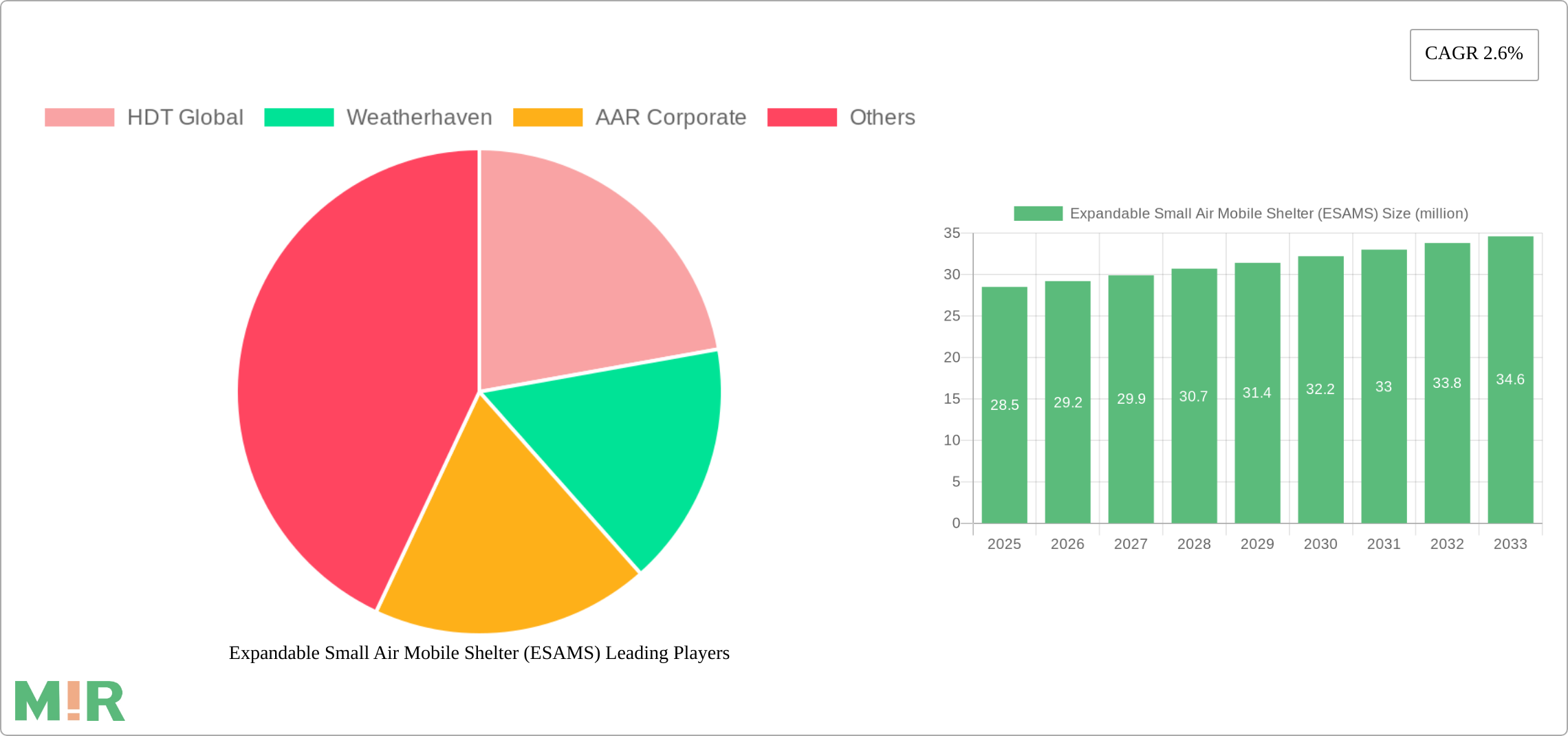
Task: Click the Weatherhaven legend label
Action: (420, 118)
